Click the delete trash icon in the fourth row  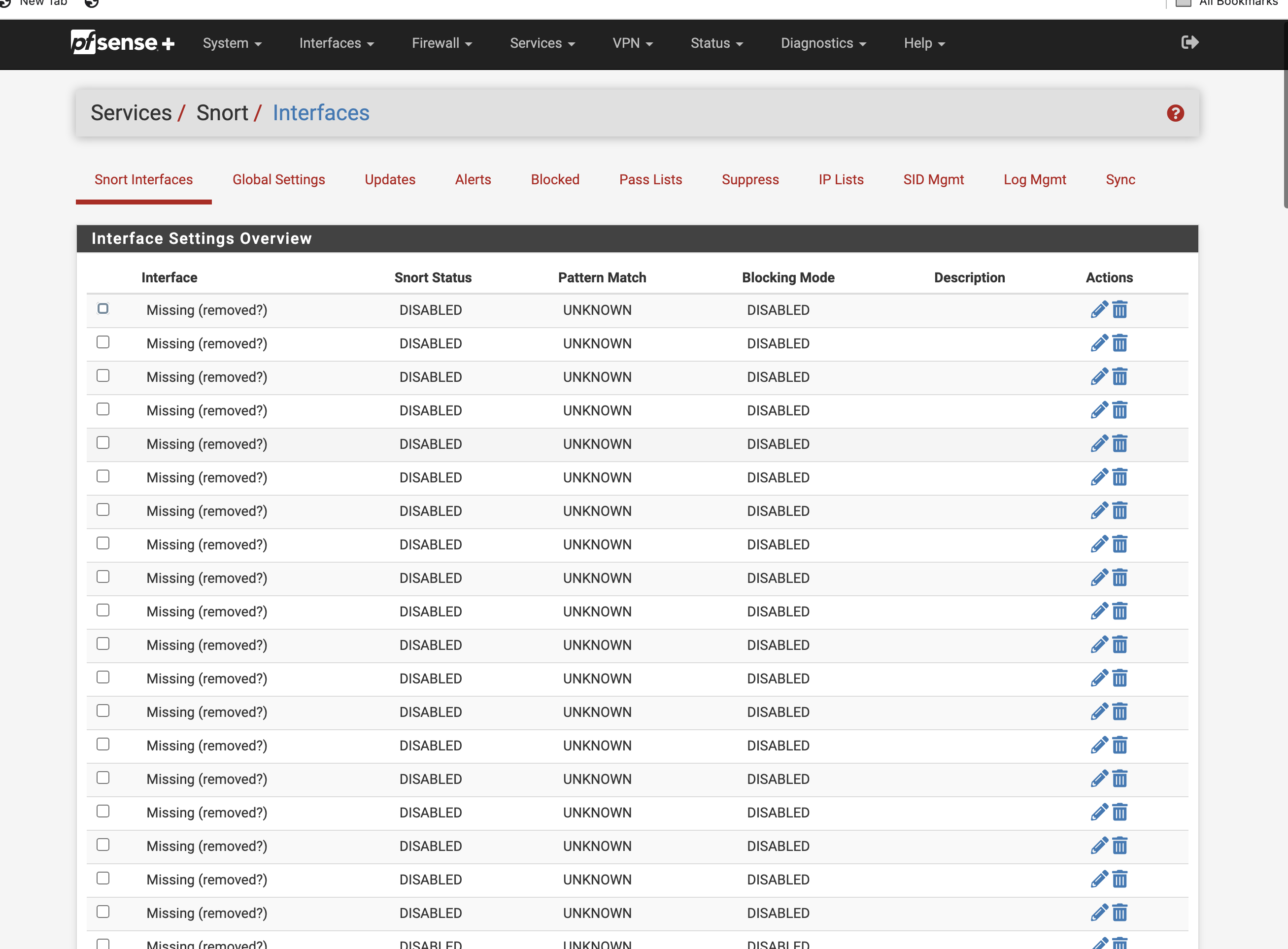[x=1119, y=410]
